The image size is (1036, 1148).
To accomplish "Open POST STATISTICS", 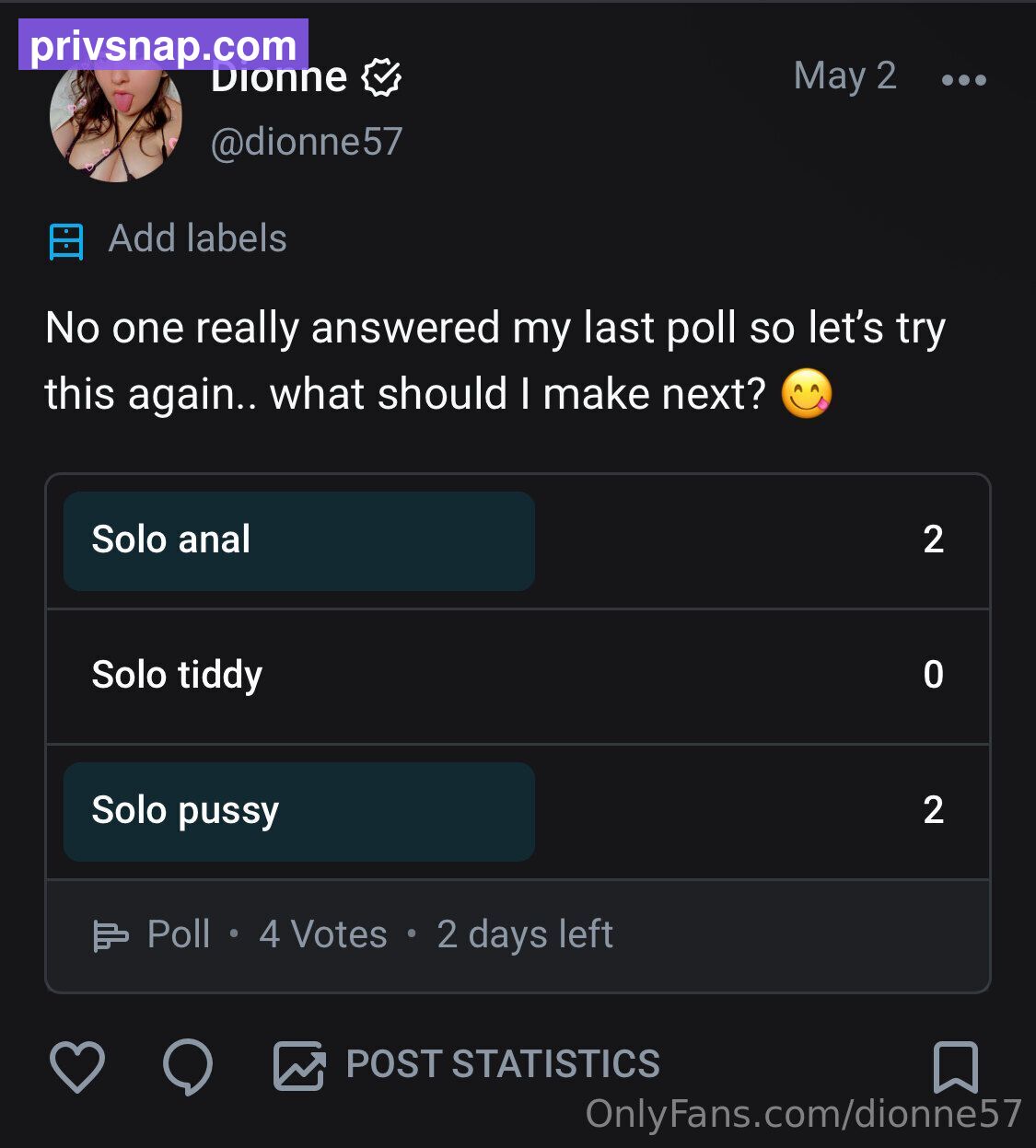I will point(503,1064).
